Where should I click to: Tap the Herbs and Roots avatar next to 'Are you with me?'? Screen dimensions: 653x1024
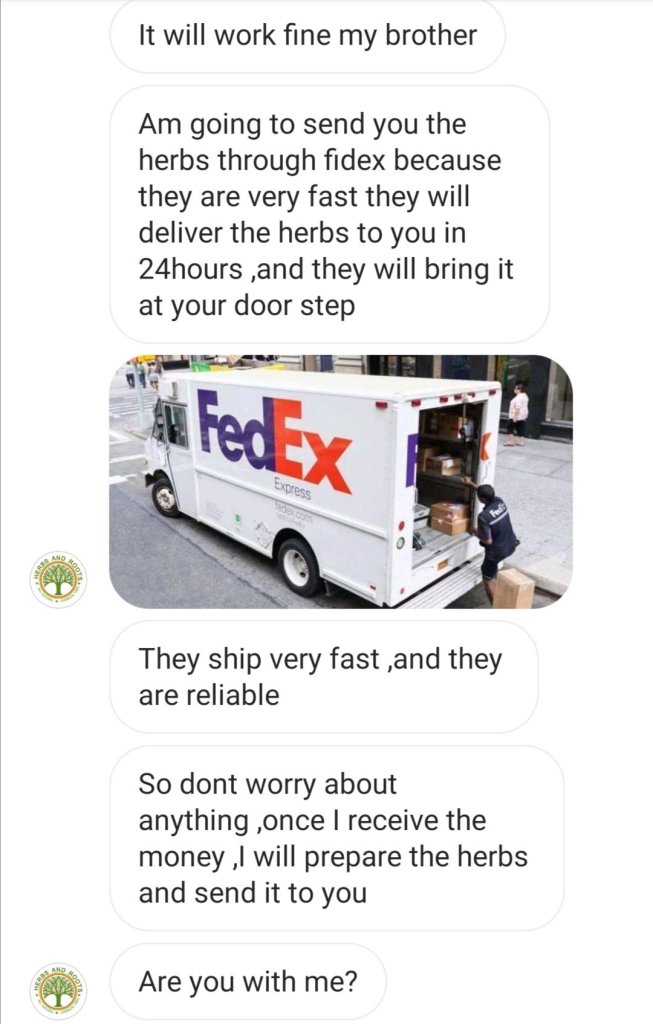coord(59,990)
